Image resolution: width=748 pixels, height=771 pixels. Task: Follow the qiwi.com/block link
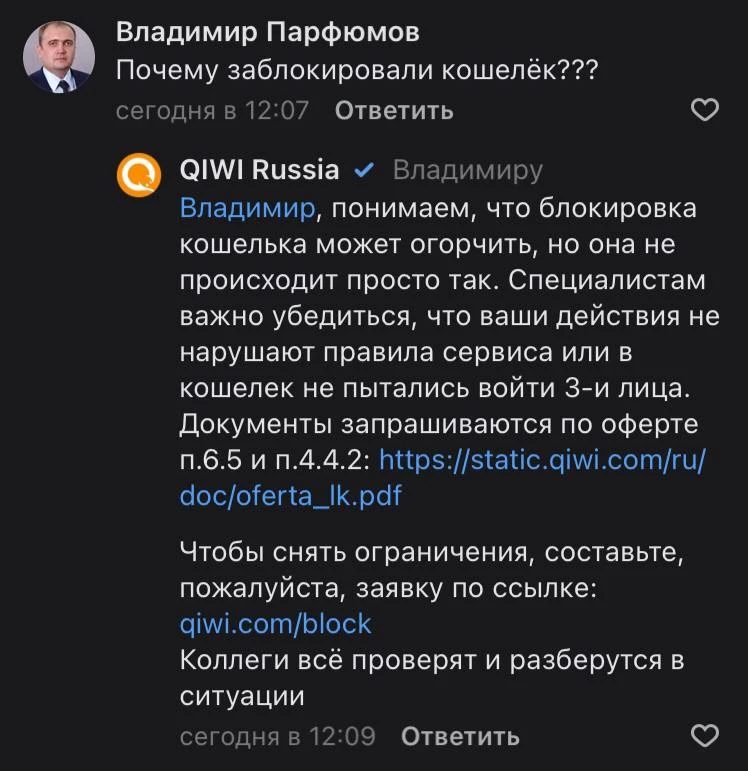point(275,624)
